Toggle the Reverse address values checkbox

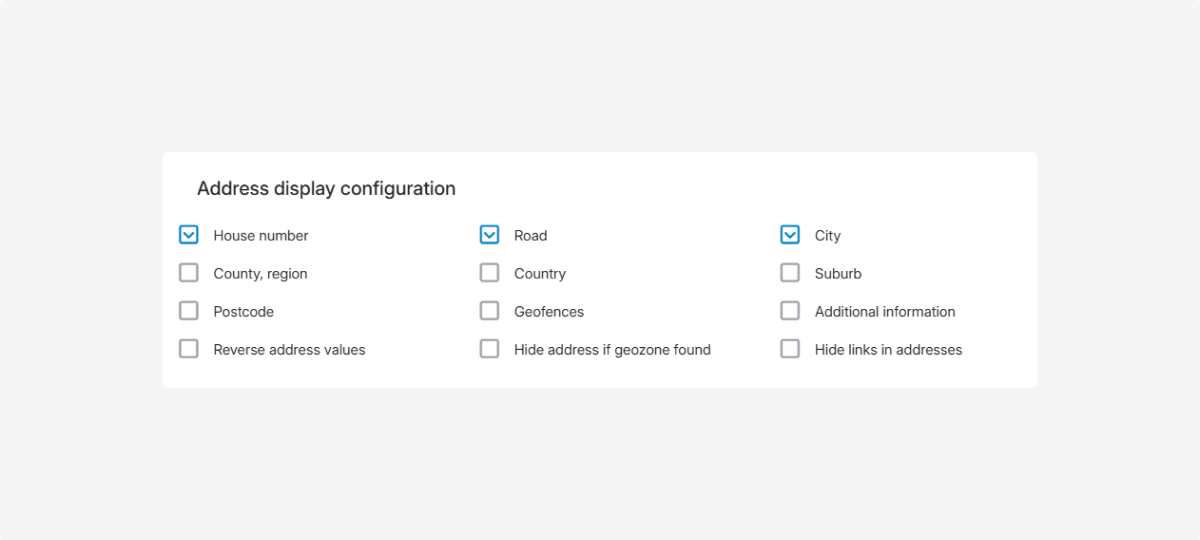(x=189, y=349)
